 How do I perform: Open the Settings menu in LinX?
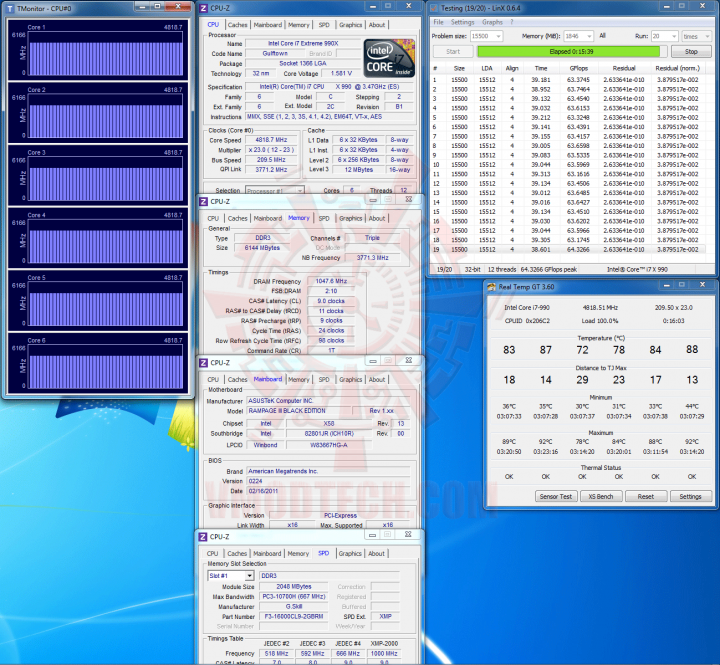click(462, 22)
